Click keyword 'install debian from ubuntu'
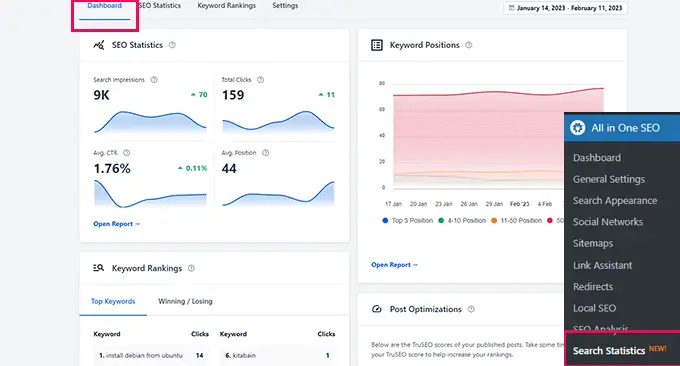680x366 pixels. tap(144, 355)
